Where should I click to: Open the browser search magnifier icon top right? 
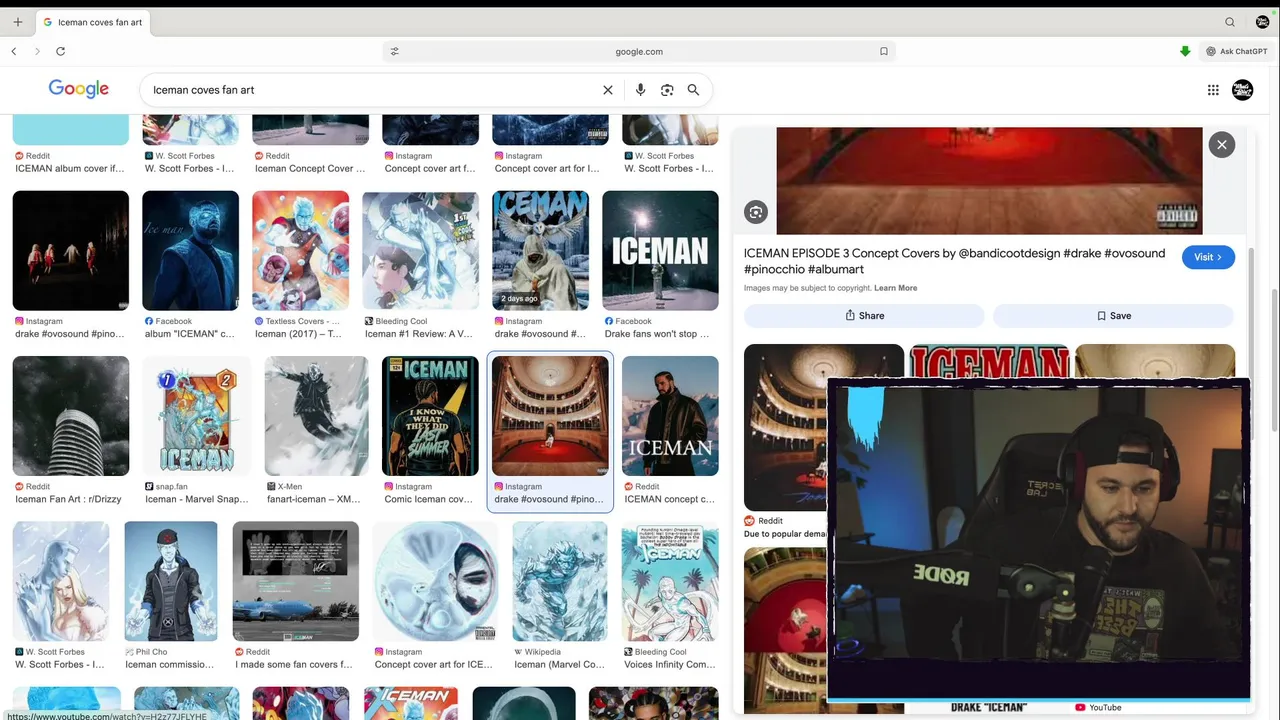click(x=1230, y=22)
